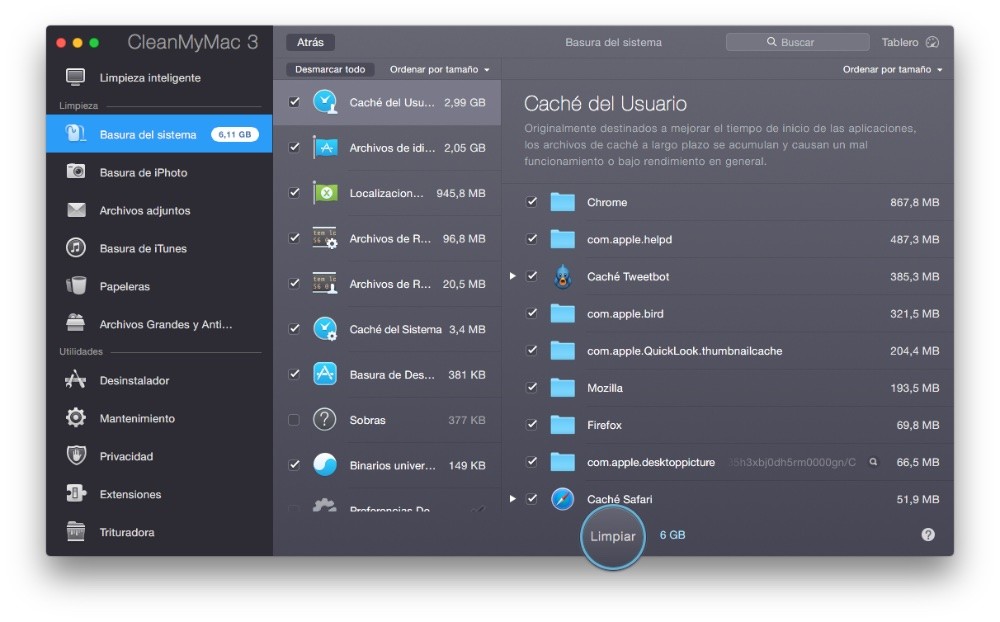The width and height of the screenshot is (1000, 622).
Task: Click the magnifier beside com.apple.desktoppicture path
Action: click(x=873, y=462)
